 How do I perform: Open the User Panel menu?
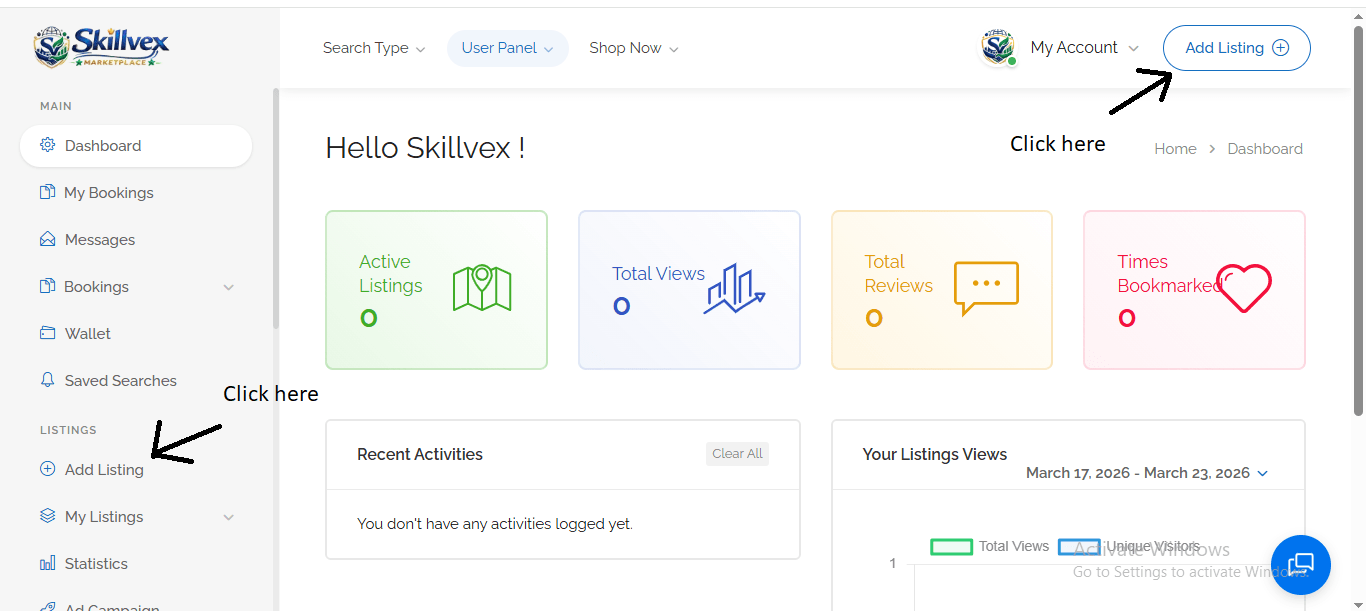[x=507, y=48]
